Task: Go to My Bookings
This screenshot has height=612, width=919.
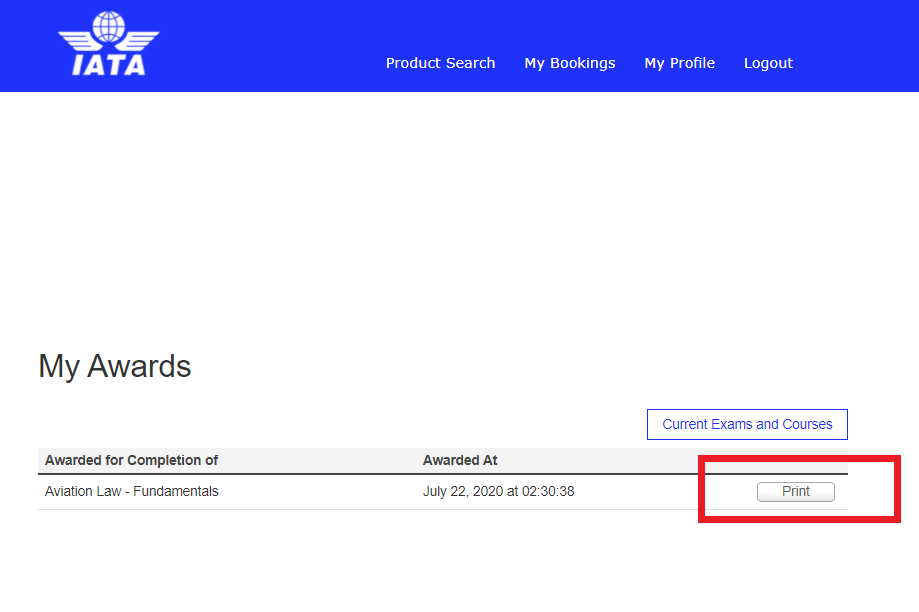Action: coord(570,63)
